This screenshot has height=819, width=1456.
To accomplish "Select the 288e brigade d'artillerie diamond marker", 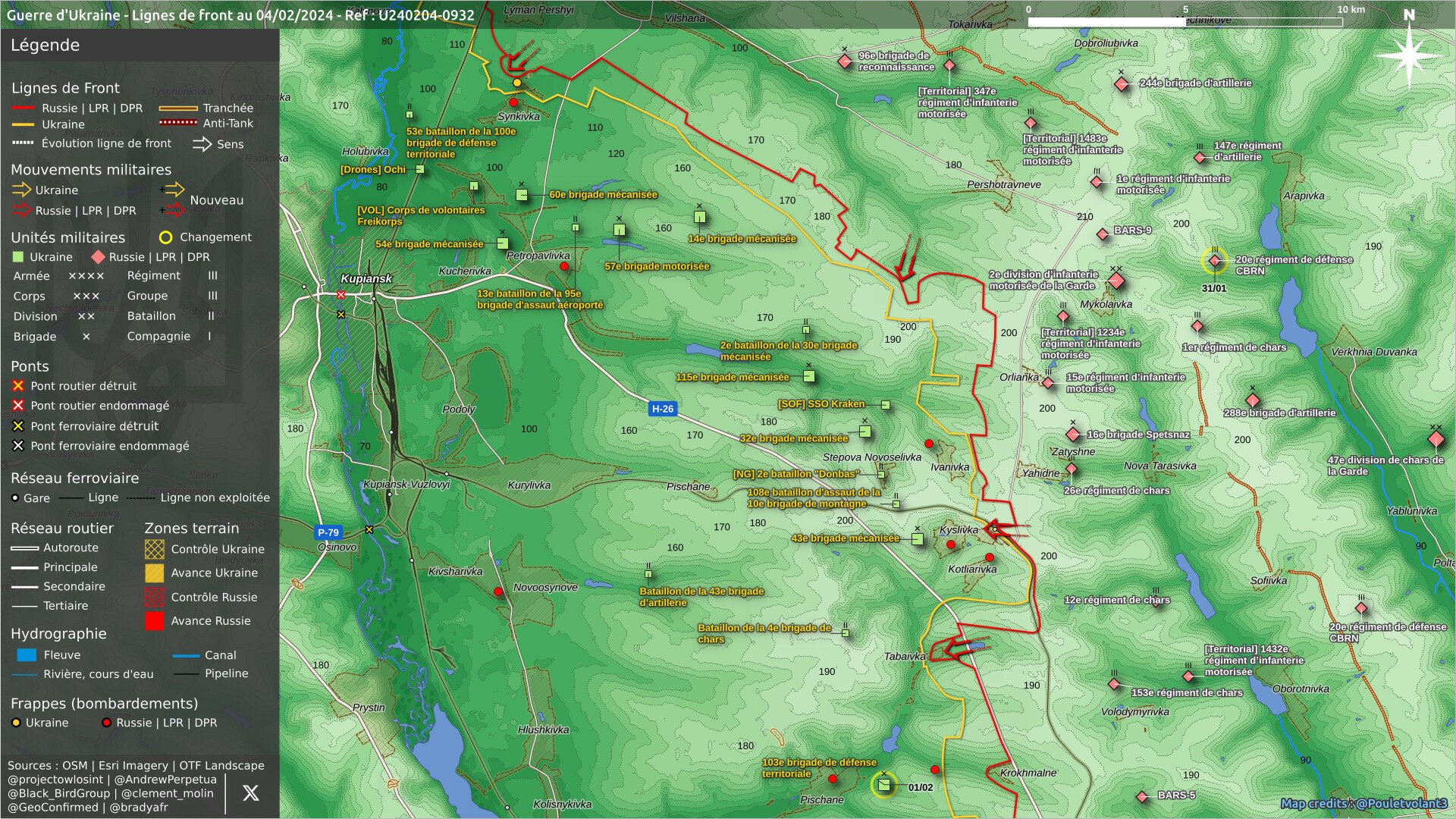I will (1253, 400).
